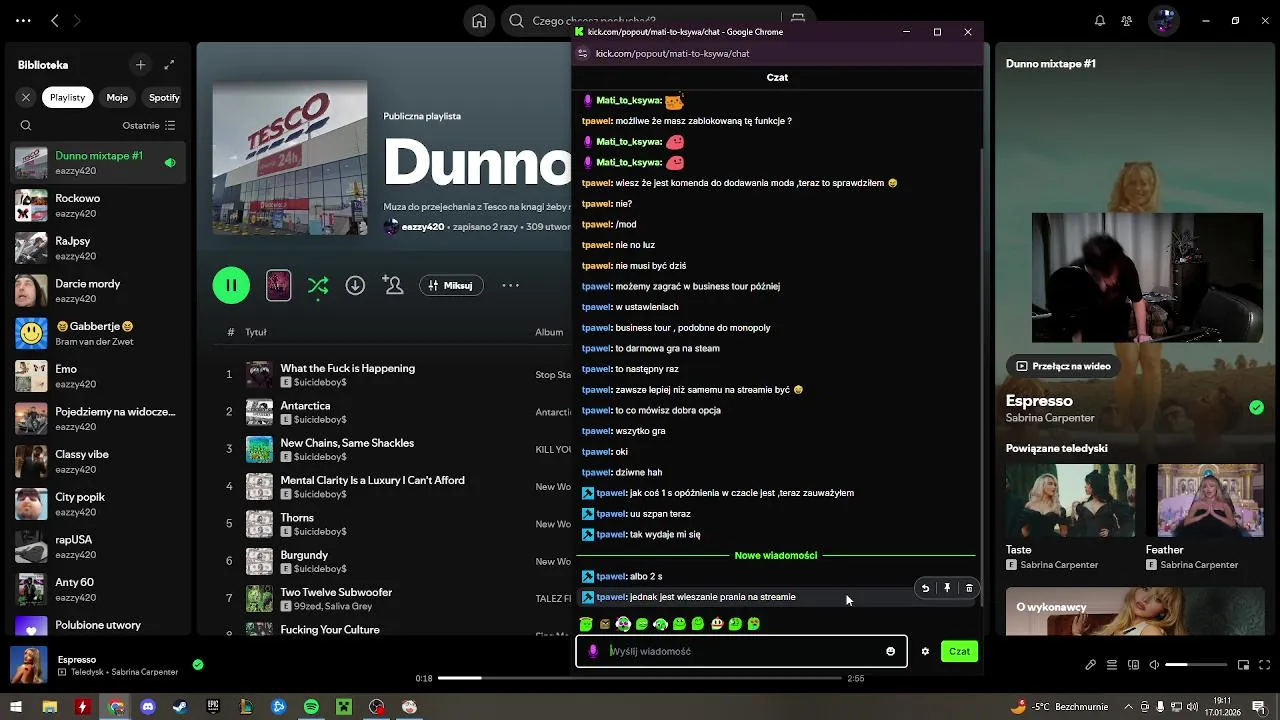The height and width of the screenshot is (720, 1280).
Task: Open the Taste music video thumbnail
Action: (x=1070, y=500)
